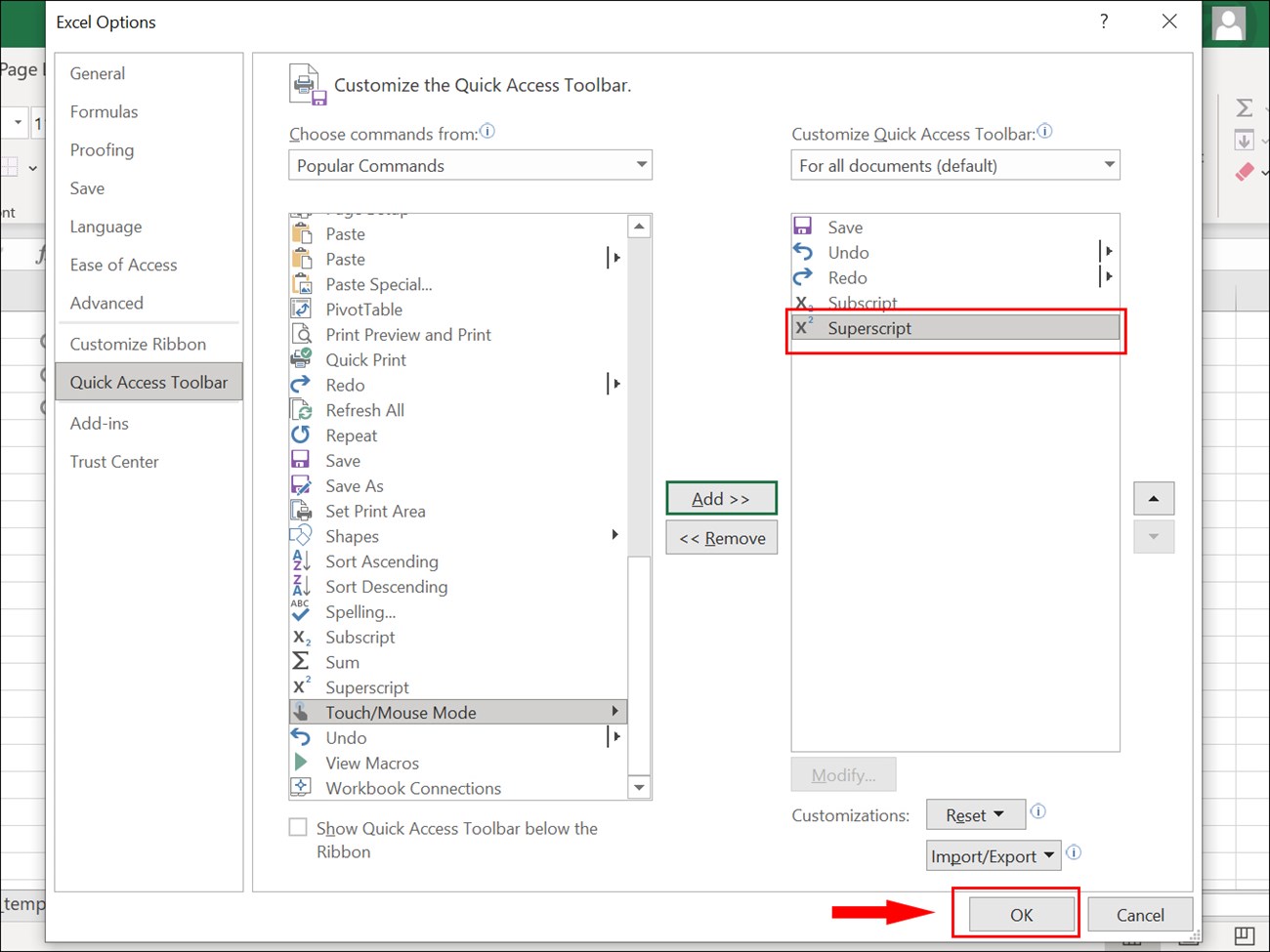Click the View Macros play icon
The image size is (1270, 952).
[x=301, y=762]
